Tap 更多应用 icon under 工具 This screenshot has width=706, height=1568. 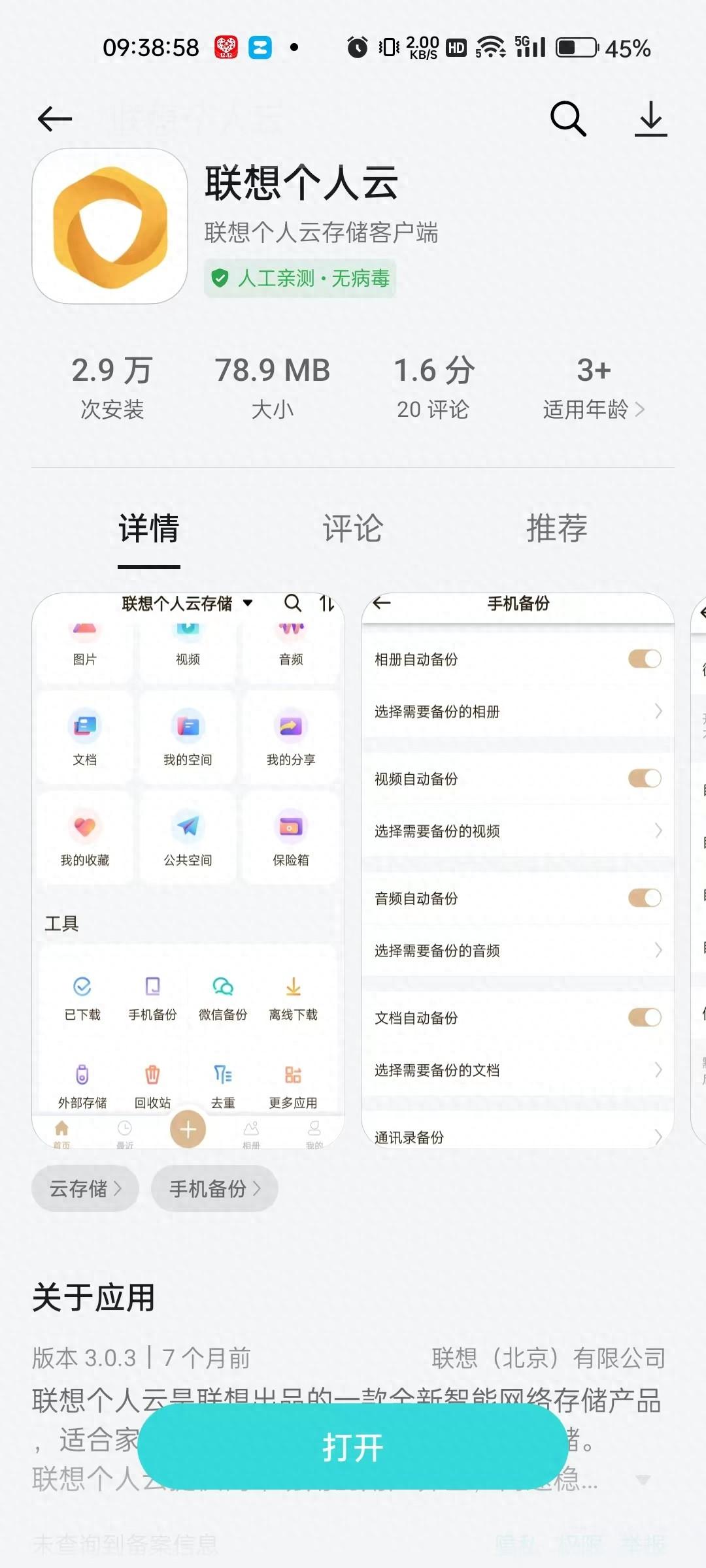(294, 1074)
